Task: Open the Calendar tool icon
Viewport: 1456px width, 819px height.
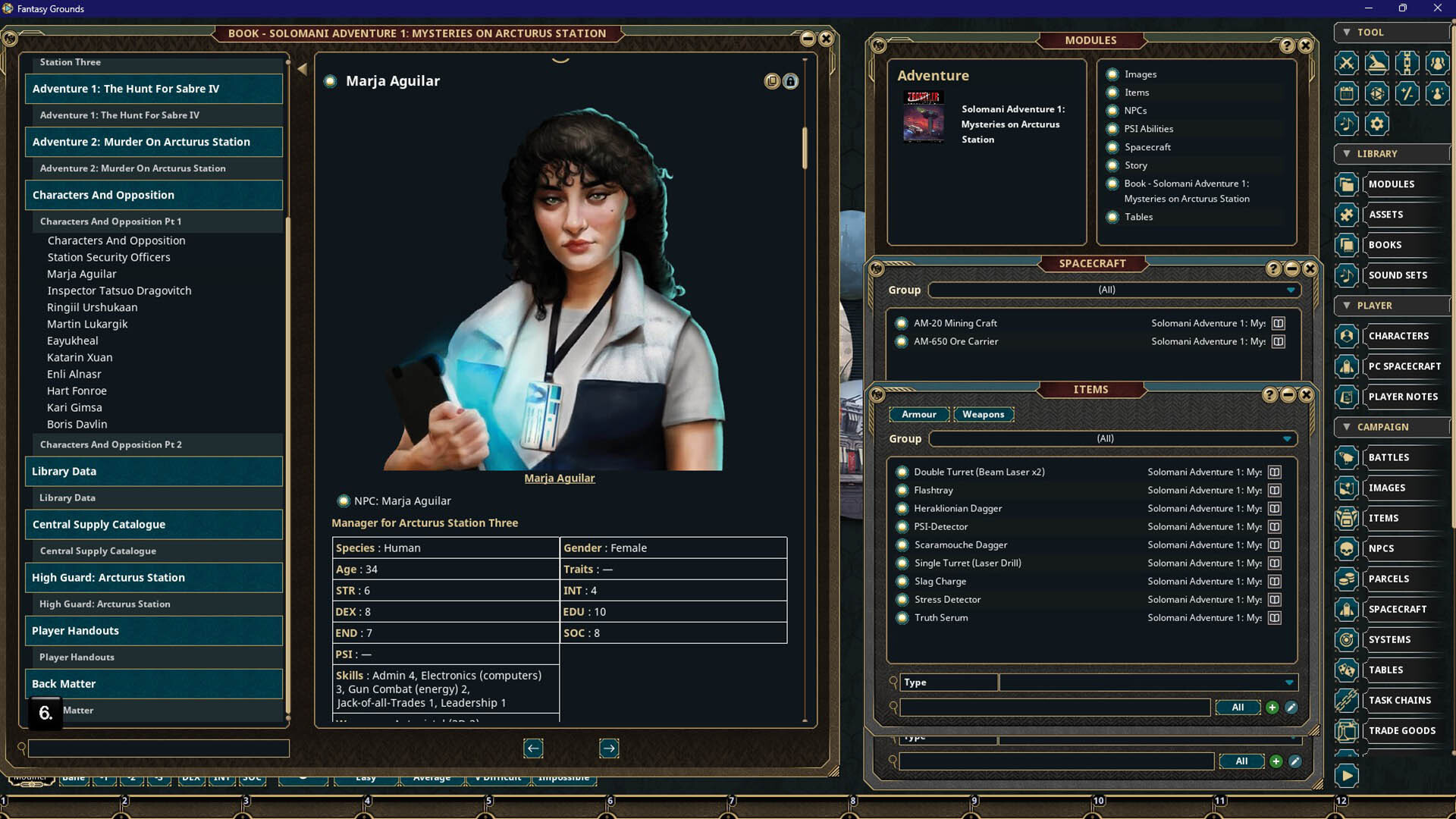Action: [x=1346, y=93]
